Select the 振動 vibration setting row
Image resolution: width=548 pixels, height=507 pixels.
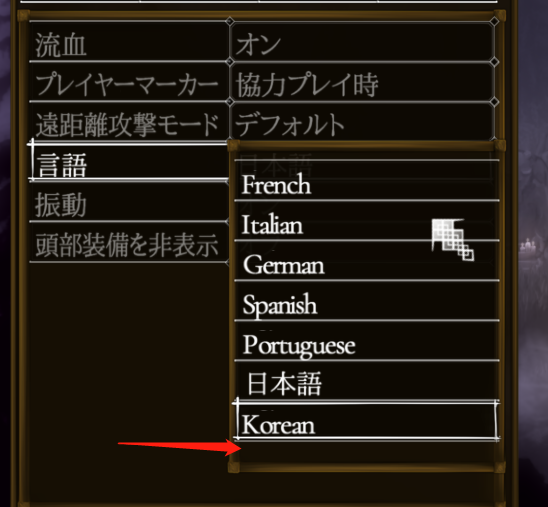click(x=129, y=202)
